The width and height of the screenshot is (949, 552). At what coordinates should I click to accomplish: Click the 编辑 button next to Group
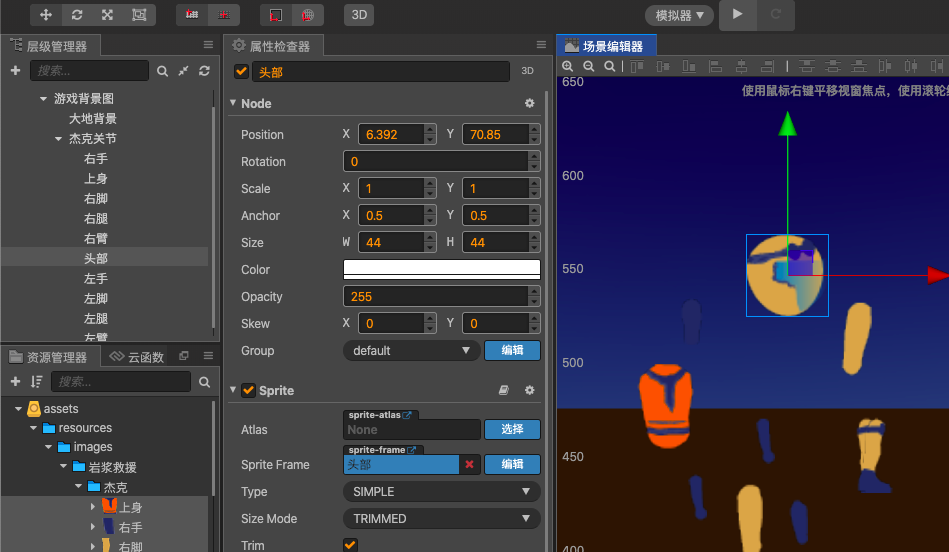512,350
